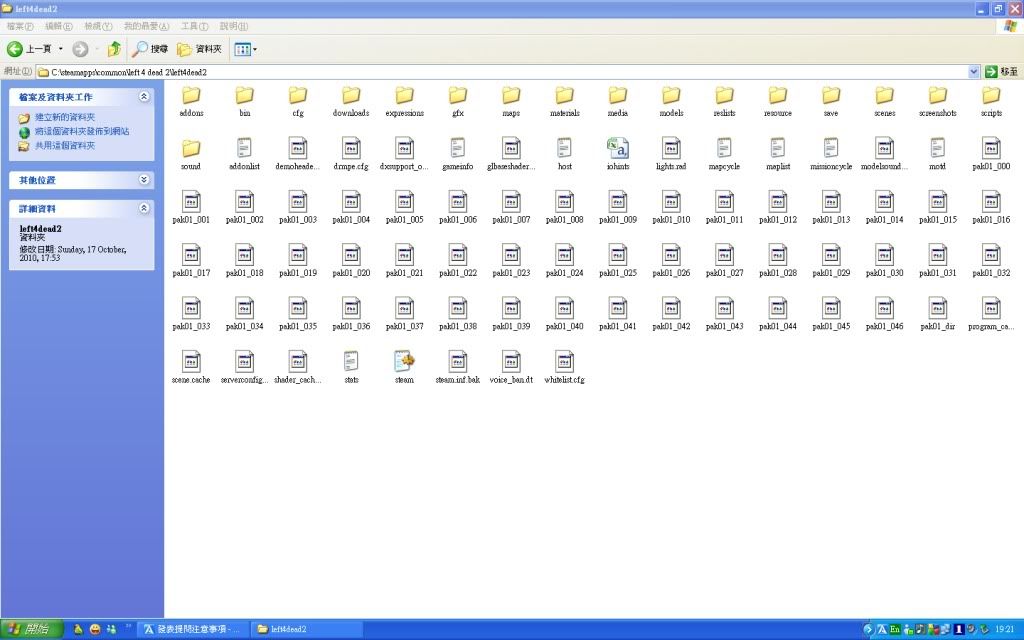Click the 開始 Start button on taskbar
This screenshot has width=1024, height=640.
click(32, 629)
